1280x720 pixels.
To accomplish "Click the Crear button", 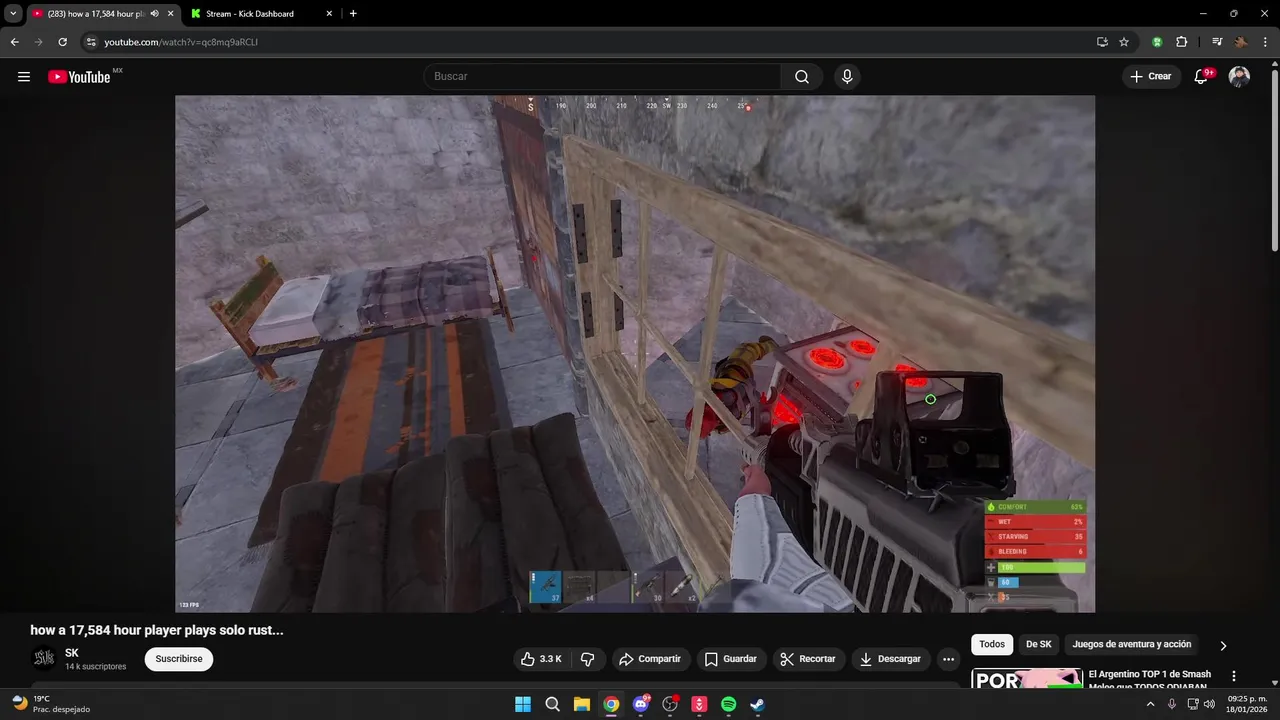I will tap(1150, 77).
